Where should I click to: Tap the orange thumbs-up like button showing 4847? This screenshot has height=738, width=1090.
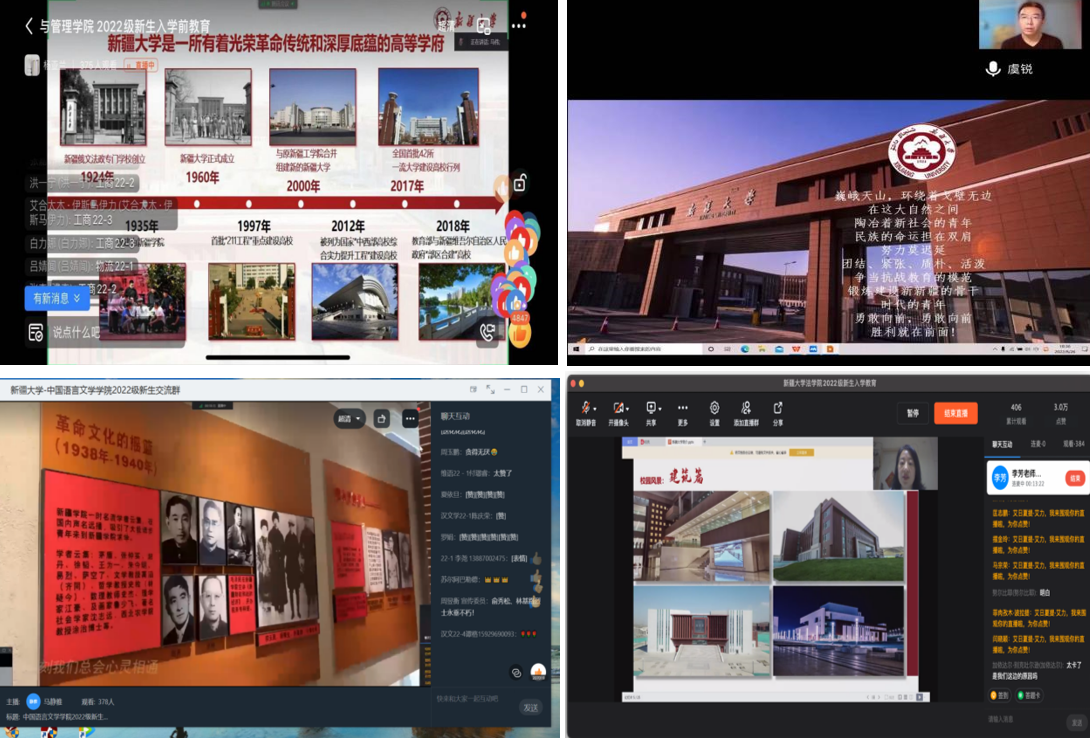tap(520, 334)
